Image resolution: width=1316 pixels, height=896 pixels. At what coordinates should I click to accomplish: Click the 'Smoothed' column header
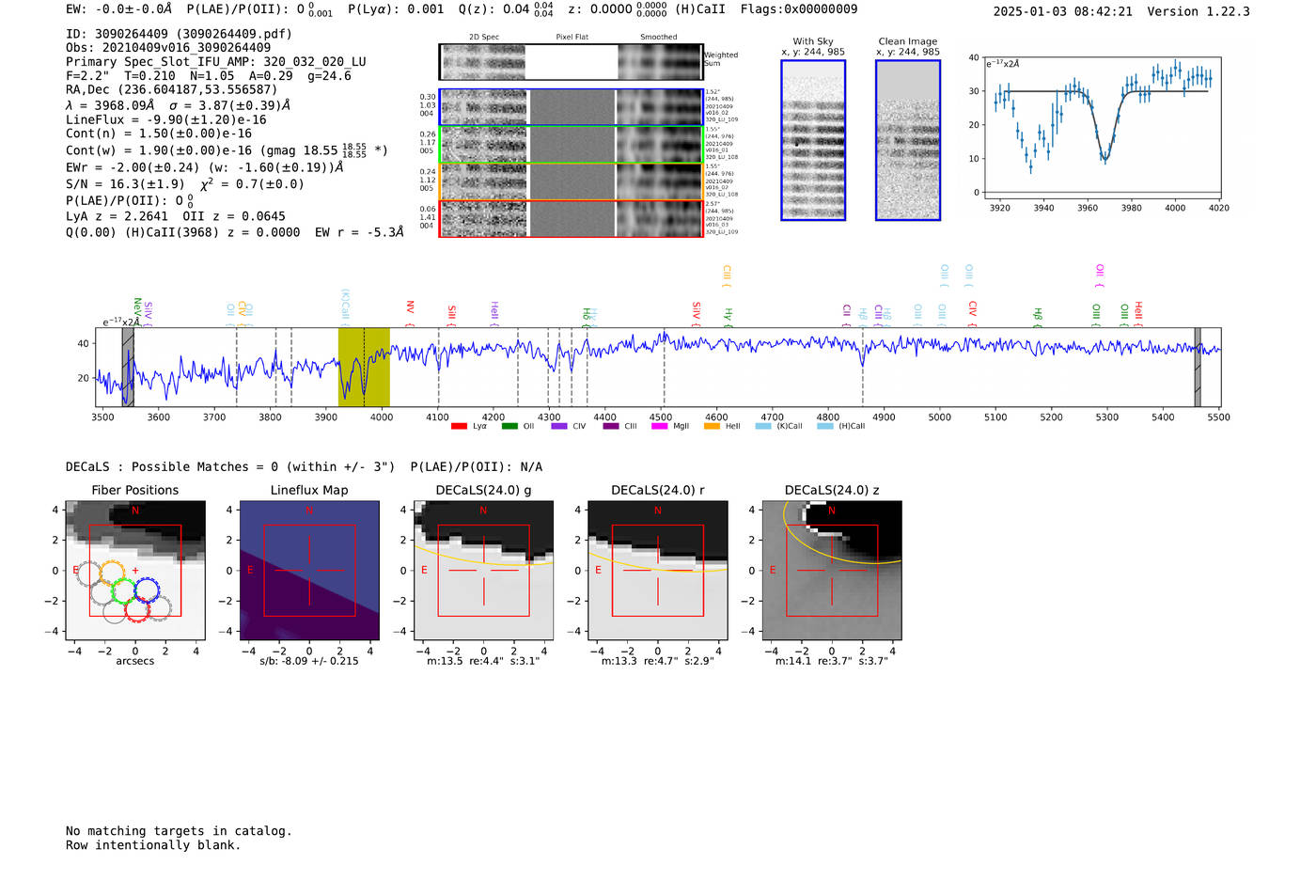658,38
